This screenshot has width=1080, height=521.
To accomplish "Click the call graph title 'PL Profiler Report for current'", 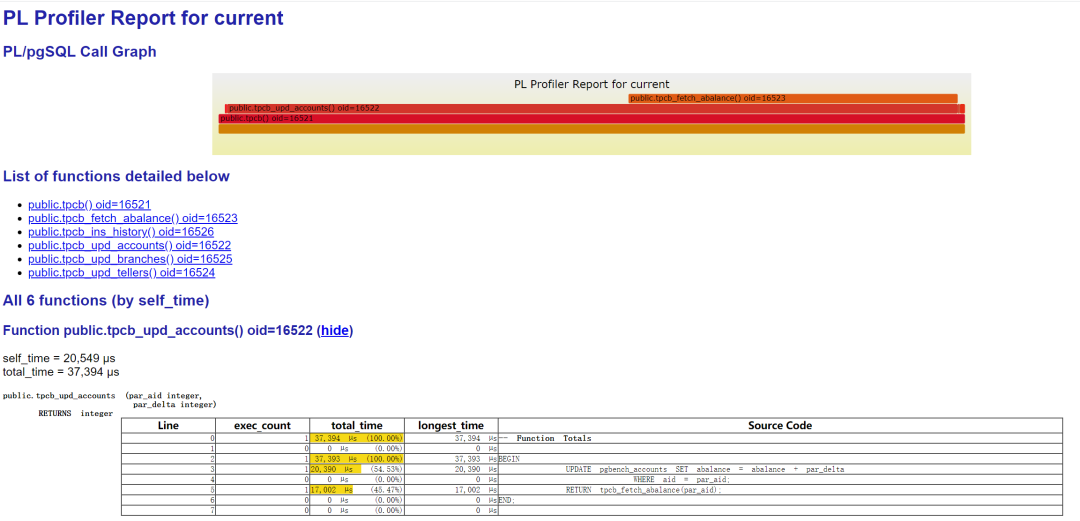I will 592,84.
